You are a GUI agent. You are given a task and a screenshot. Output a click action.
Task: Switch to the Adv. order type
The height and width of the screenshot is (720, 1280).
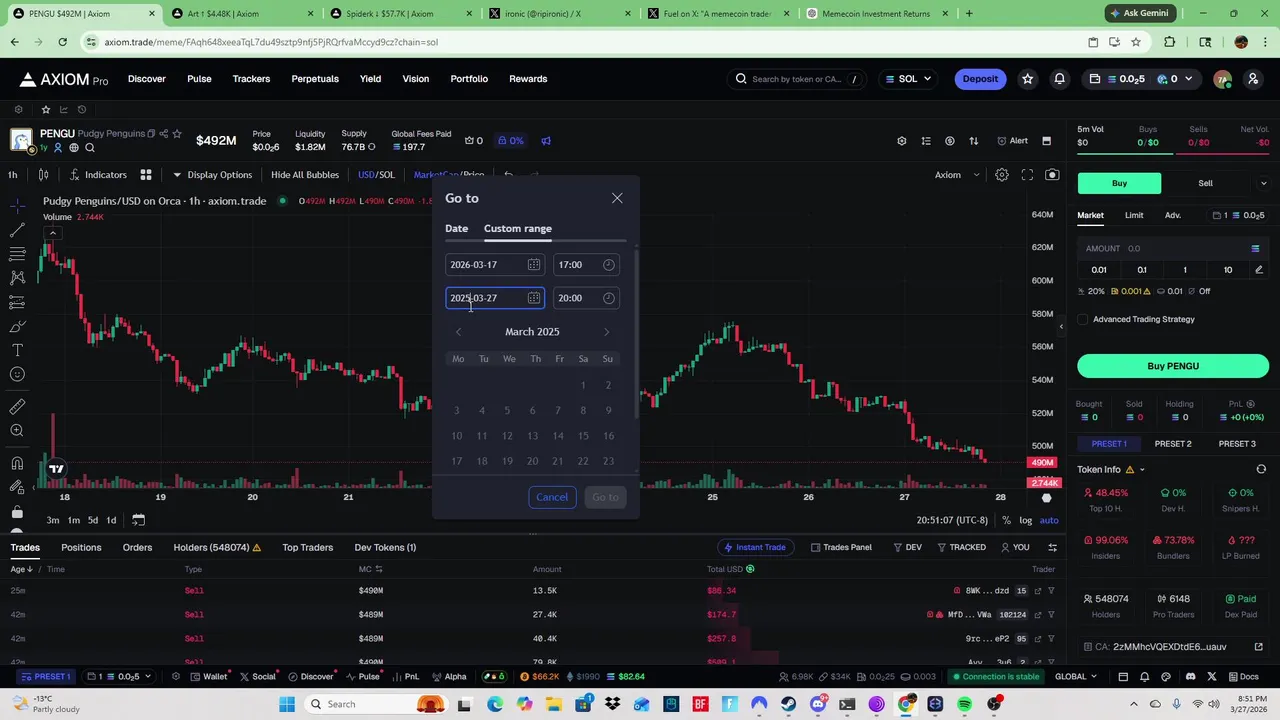1173,215
